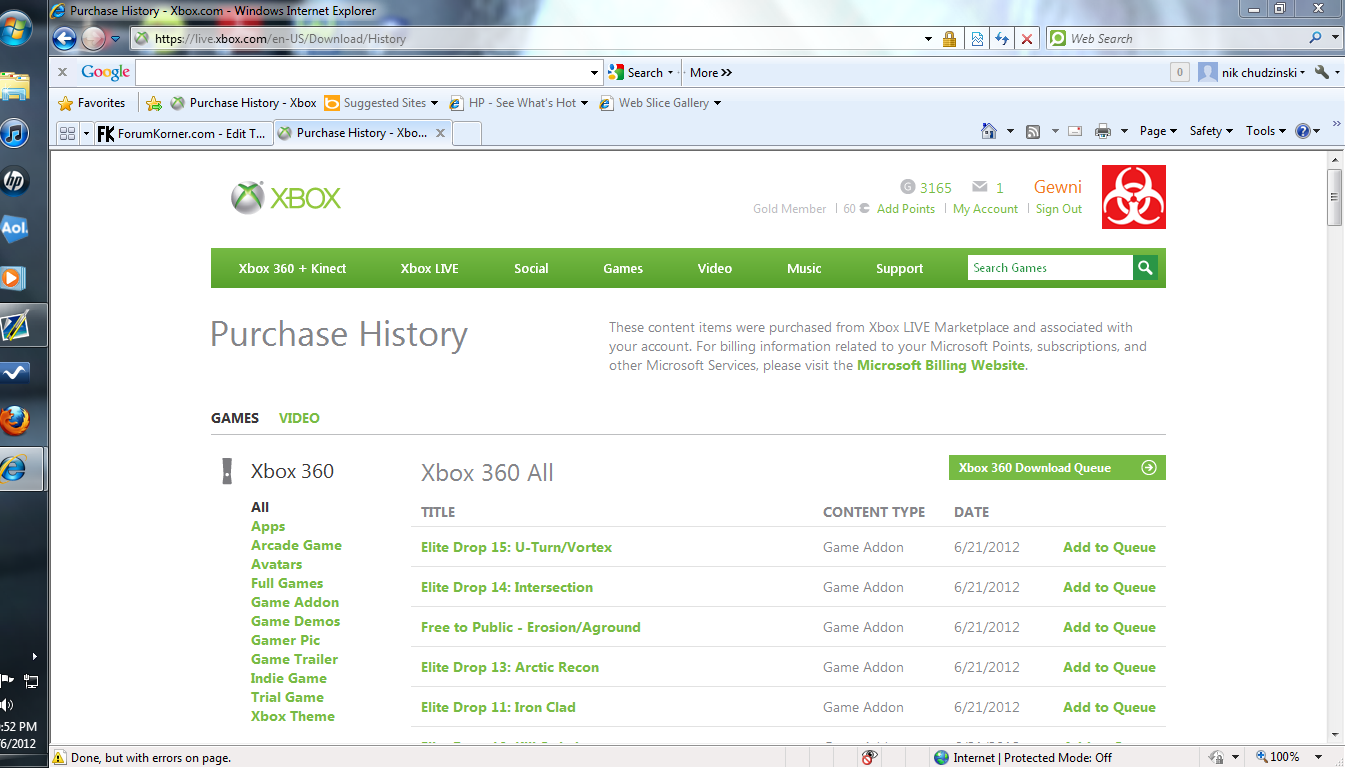The width and height of the screenshot is (1345, 768).
Task: Expand the address bar URL dropdown
Action: (928, 39)
